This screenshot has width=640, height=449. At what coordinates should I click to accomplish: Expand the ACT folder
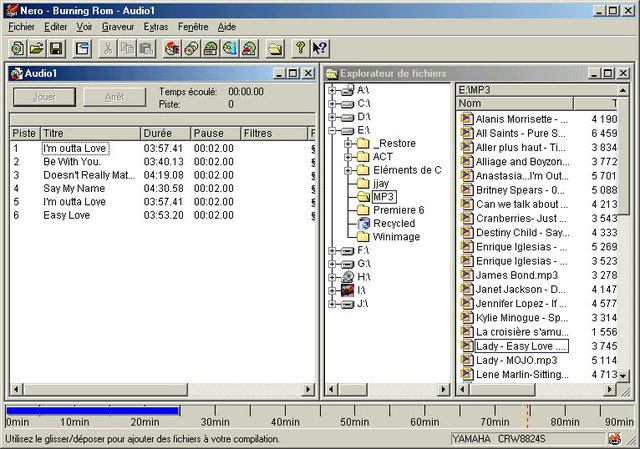348,157
